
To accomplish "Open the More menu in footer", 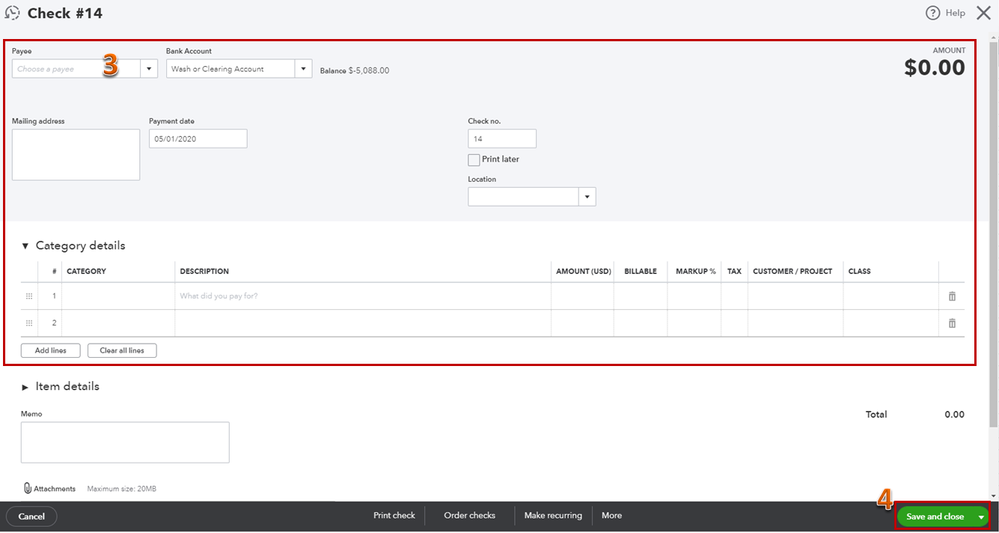I will tap(612, 515).
